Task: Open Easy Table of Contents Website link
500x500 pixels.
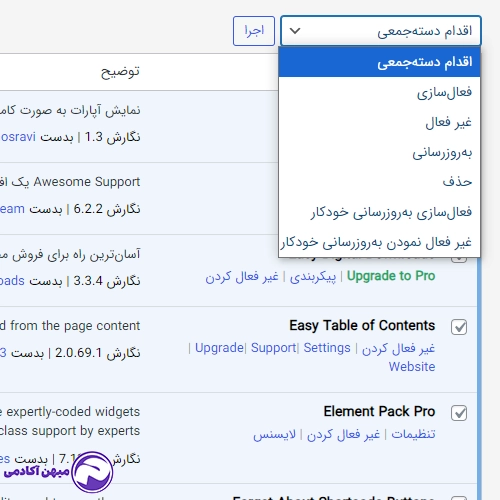Action: 412,367
